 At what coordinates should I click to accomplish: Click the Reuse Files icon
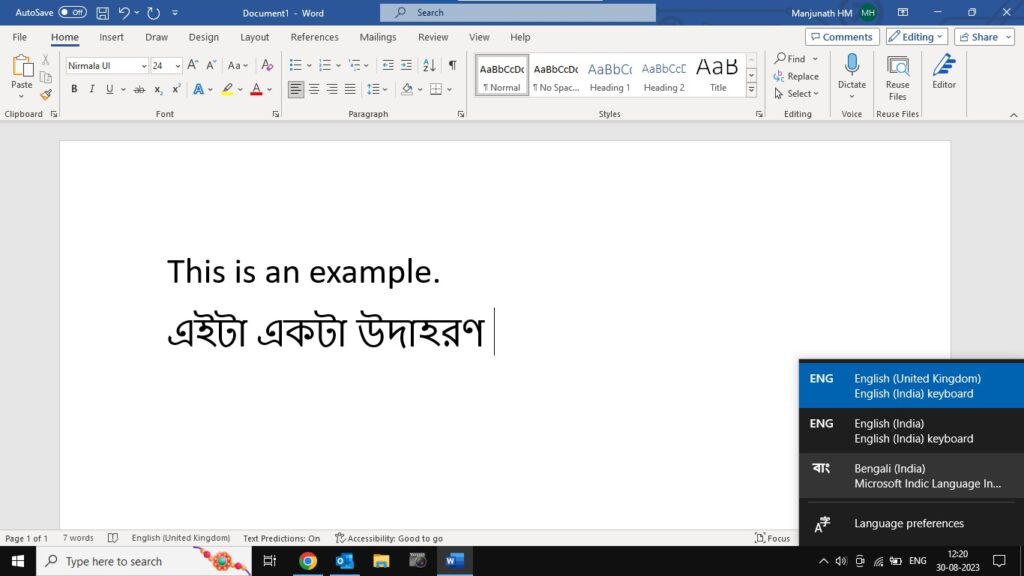pyautogui.click(x=897, y=73)
